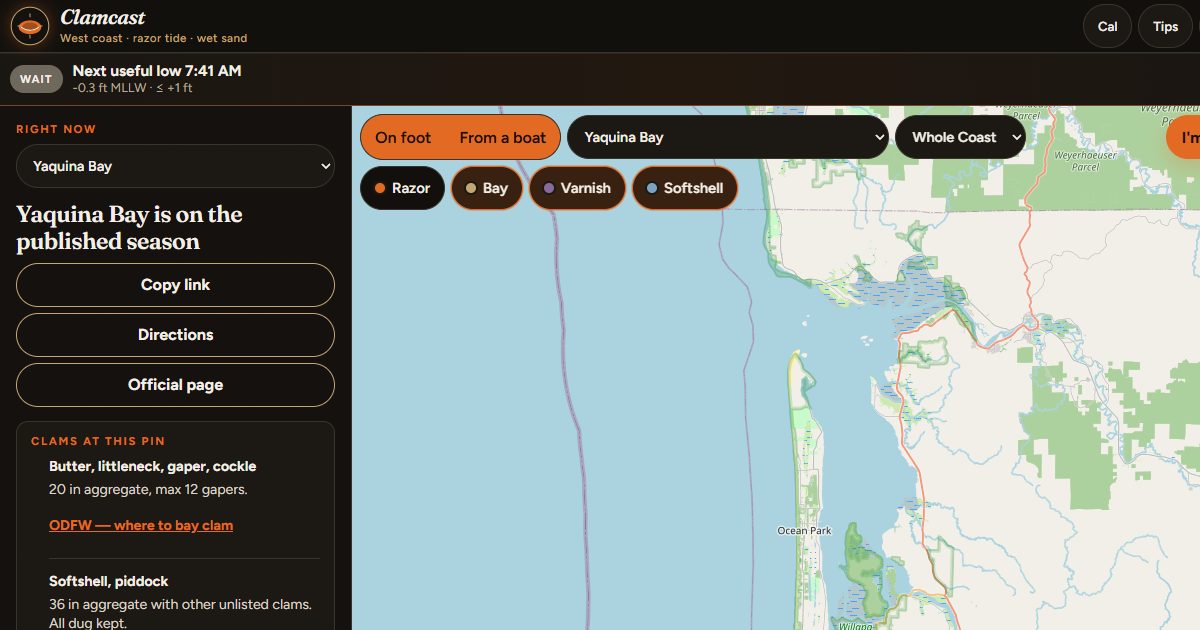Toggle the Razor clam filter
This screenshot has width=1200, height=630.
402,188
